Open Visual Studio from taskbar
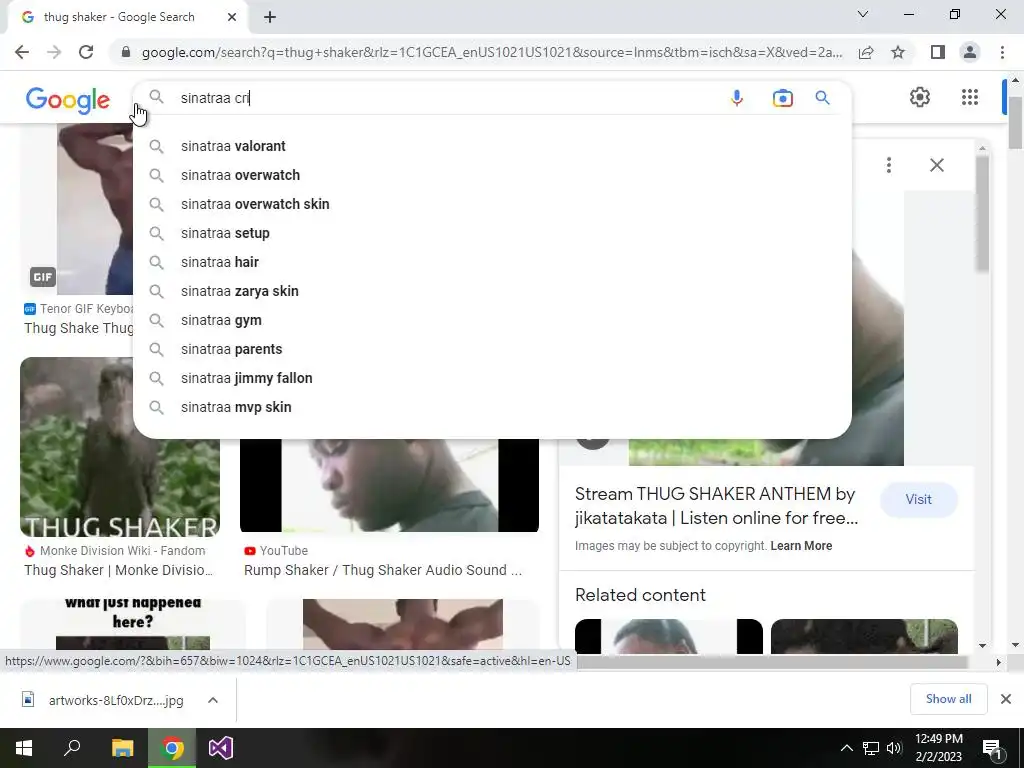This screenshot has width=1024, height=768. (221, 748)
